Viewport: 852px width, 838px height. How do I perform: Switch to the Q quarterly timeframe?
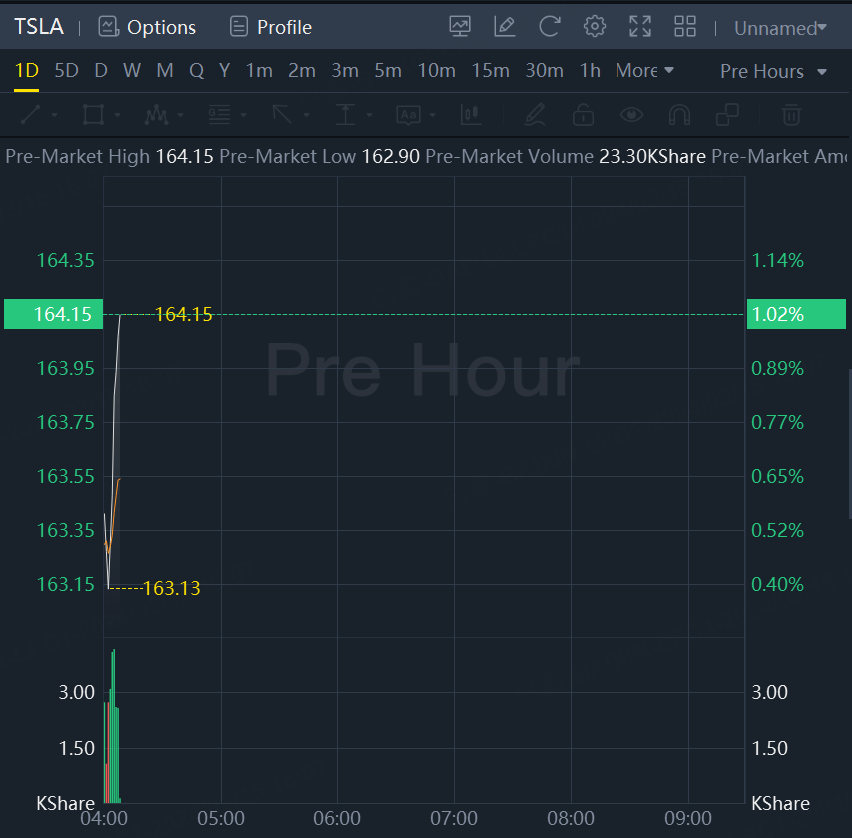click(197, 71)
